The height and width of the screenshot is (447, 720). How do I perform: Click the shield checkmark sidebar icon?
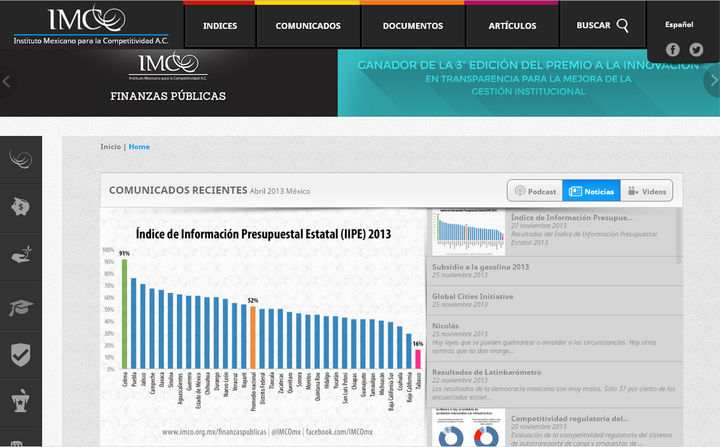20,354
